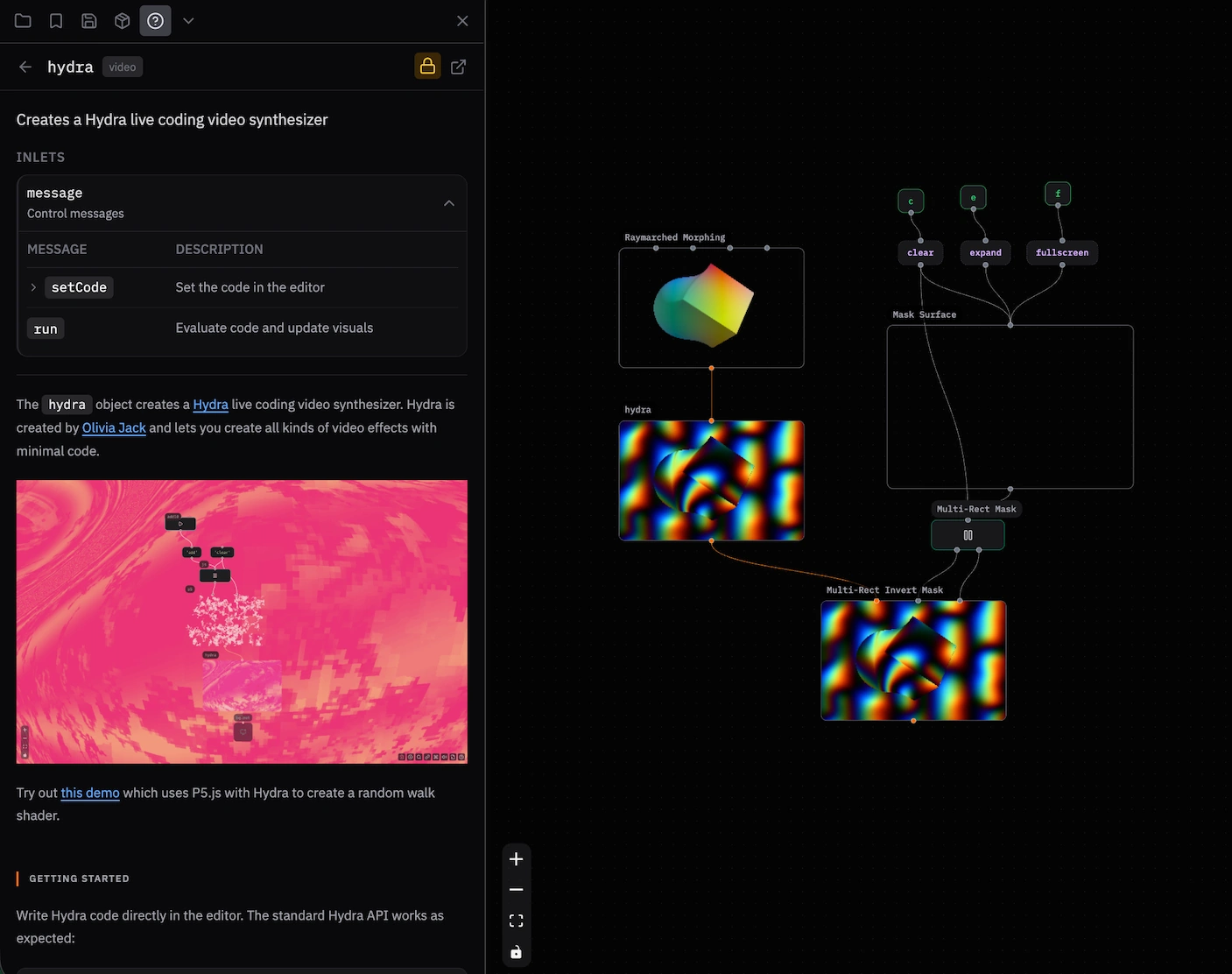Click the Raymarched Morphing node label
Screen dimensions: 1232x974
click(x=674, y=237)
